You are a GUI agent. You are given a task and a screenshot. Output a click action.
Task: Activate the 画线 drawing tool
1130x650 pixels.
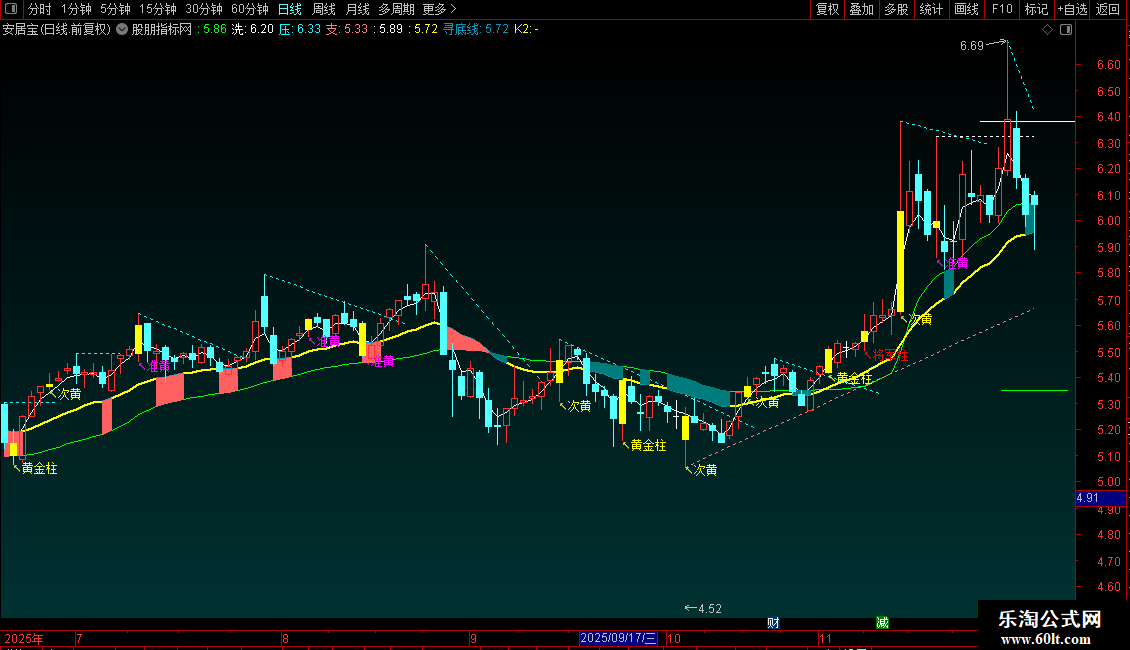pos(966,9)
